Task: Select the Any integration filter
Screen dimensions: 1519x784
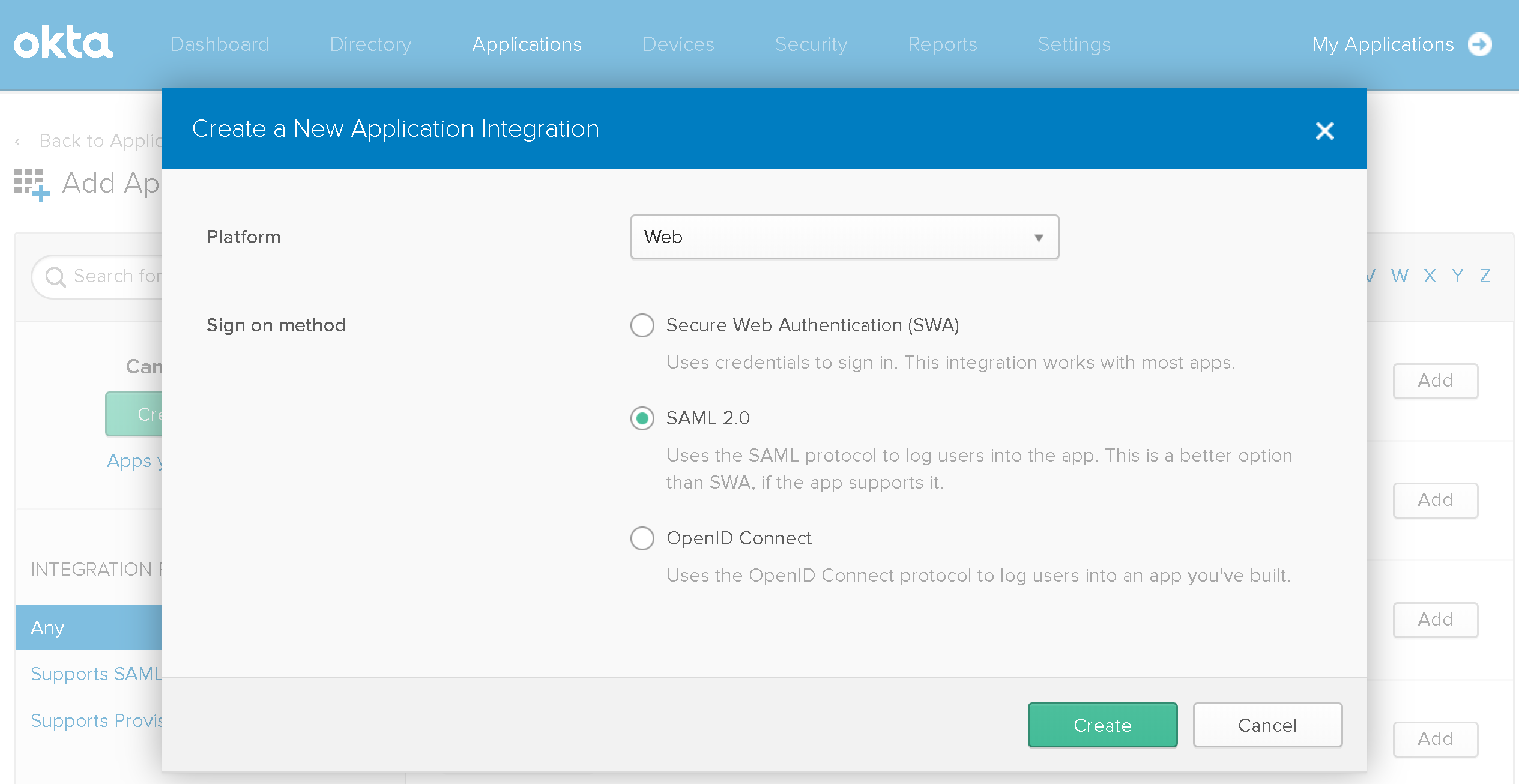Action: 89,627
